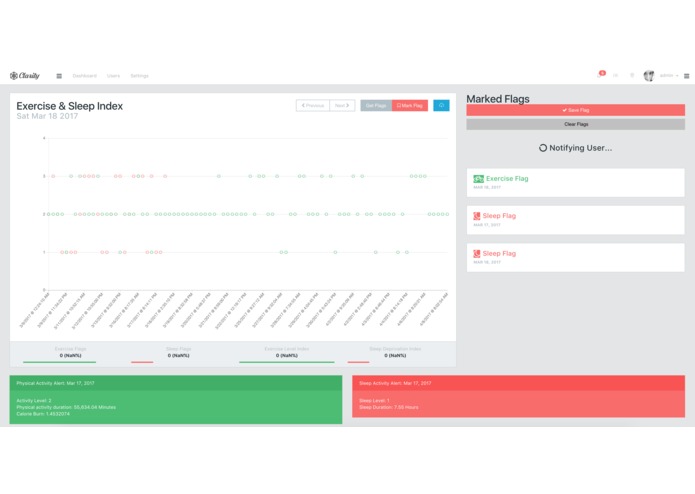Click the Exercise Flags progress bar
Screen dimensions: 695x494
[59, 362]
